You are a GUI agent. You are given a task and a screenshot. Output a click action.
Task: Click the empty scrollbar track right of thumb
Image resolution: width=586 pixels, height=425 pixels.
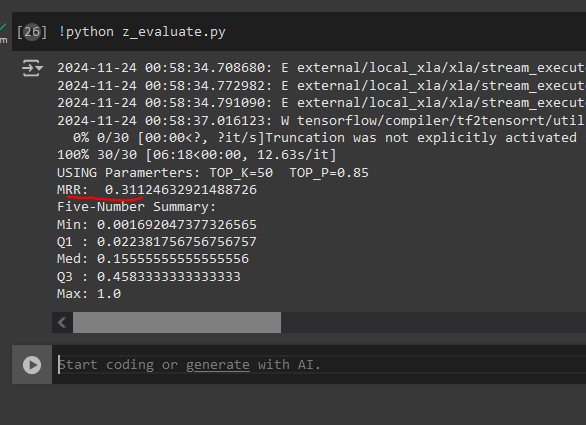coord(434,322)
